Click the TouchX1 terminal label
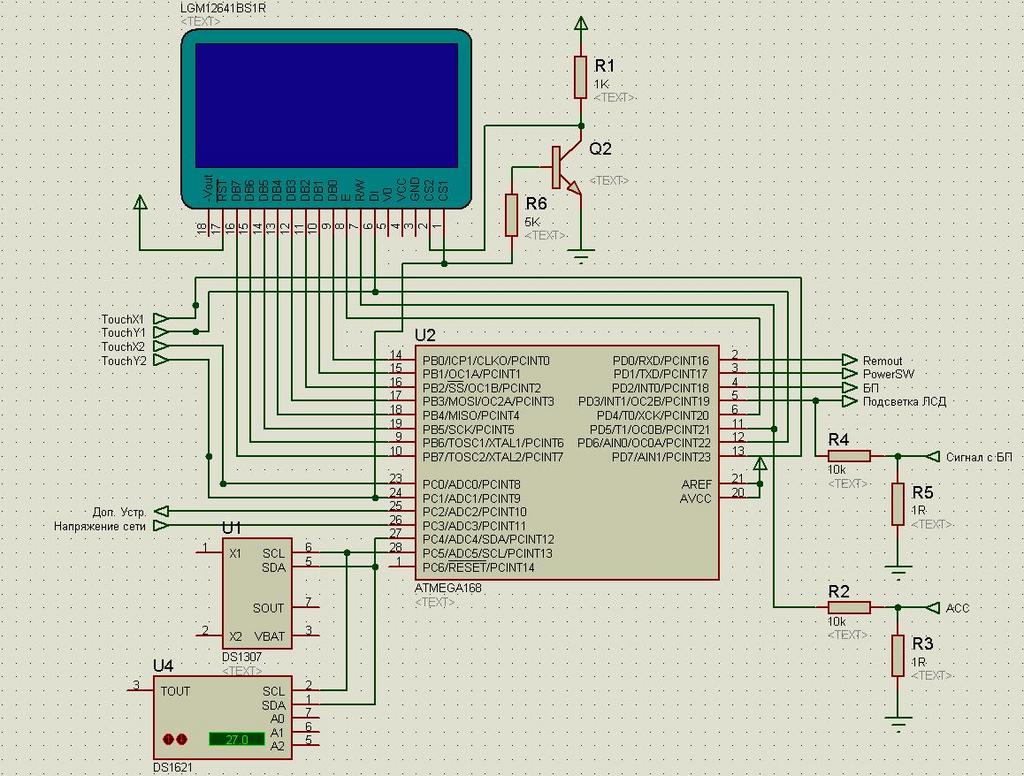Screen dimensions: 1024x776 [123, 319]
